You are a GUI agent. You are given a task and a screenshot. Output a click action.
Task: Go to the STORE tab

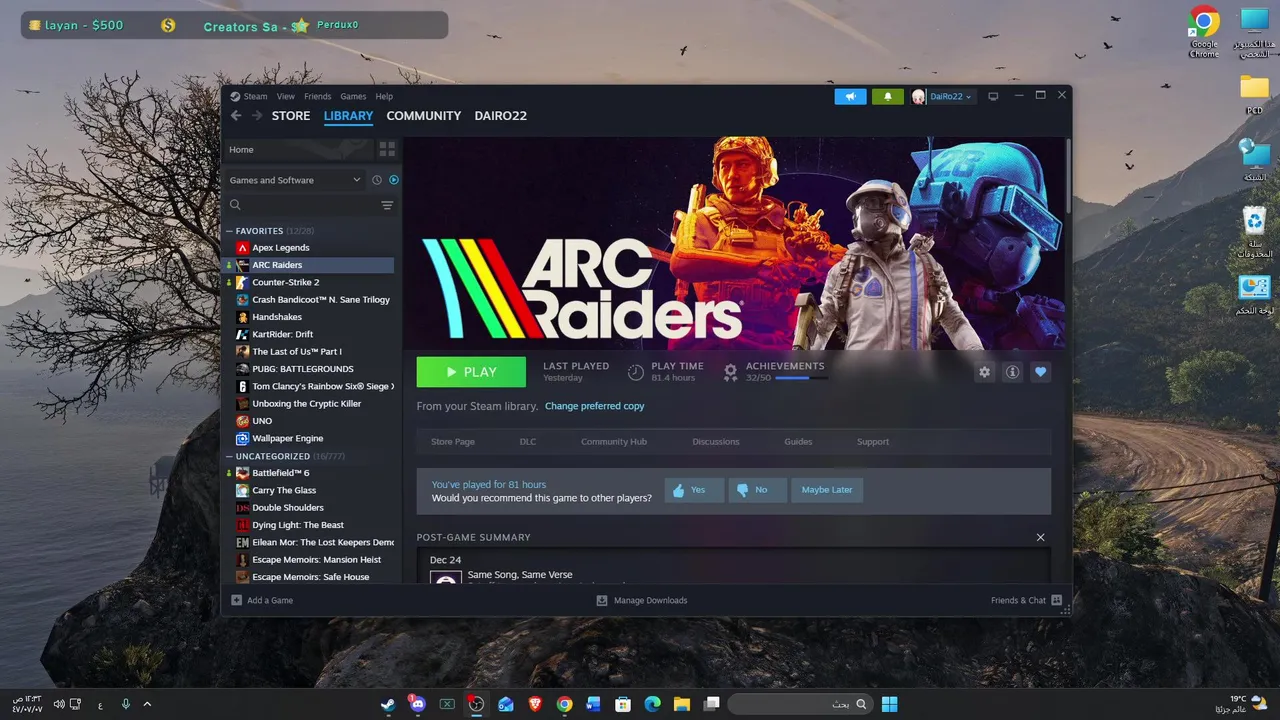click(291, 116)
